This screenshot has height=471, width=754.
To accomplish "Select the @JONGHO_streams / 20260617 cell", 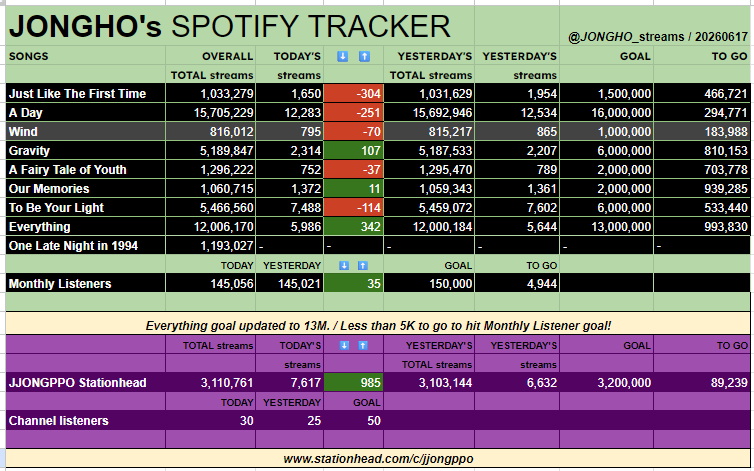I will click(654, 26).
